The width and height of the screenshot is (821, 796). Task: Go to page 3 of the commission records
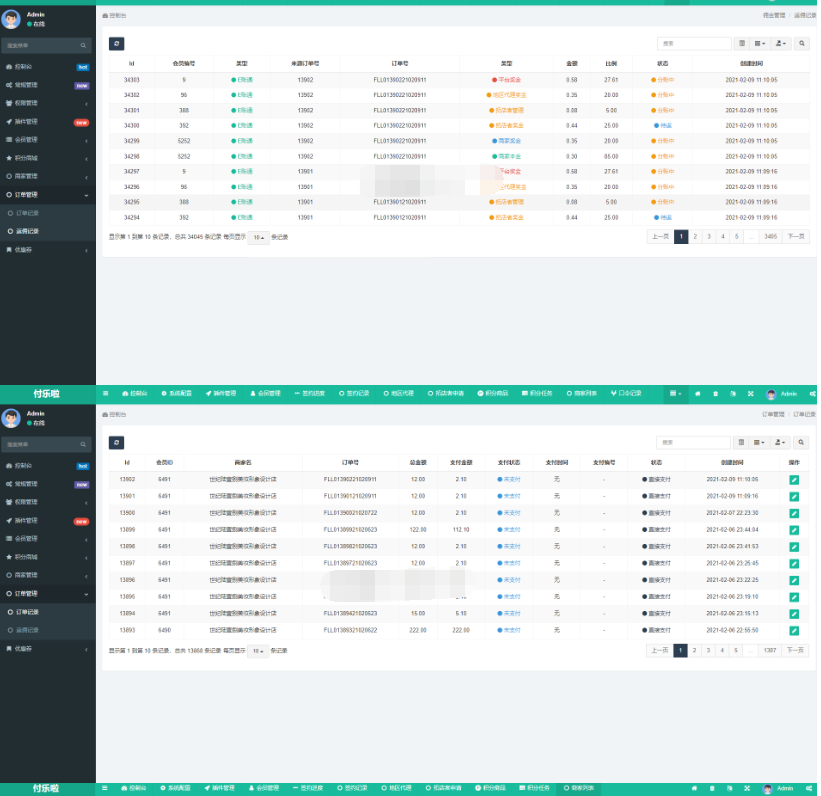point(709,237)
